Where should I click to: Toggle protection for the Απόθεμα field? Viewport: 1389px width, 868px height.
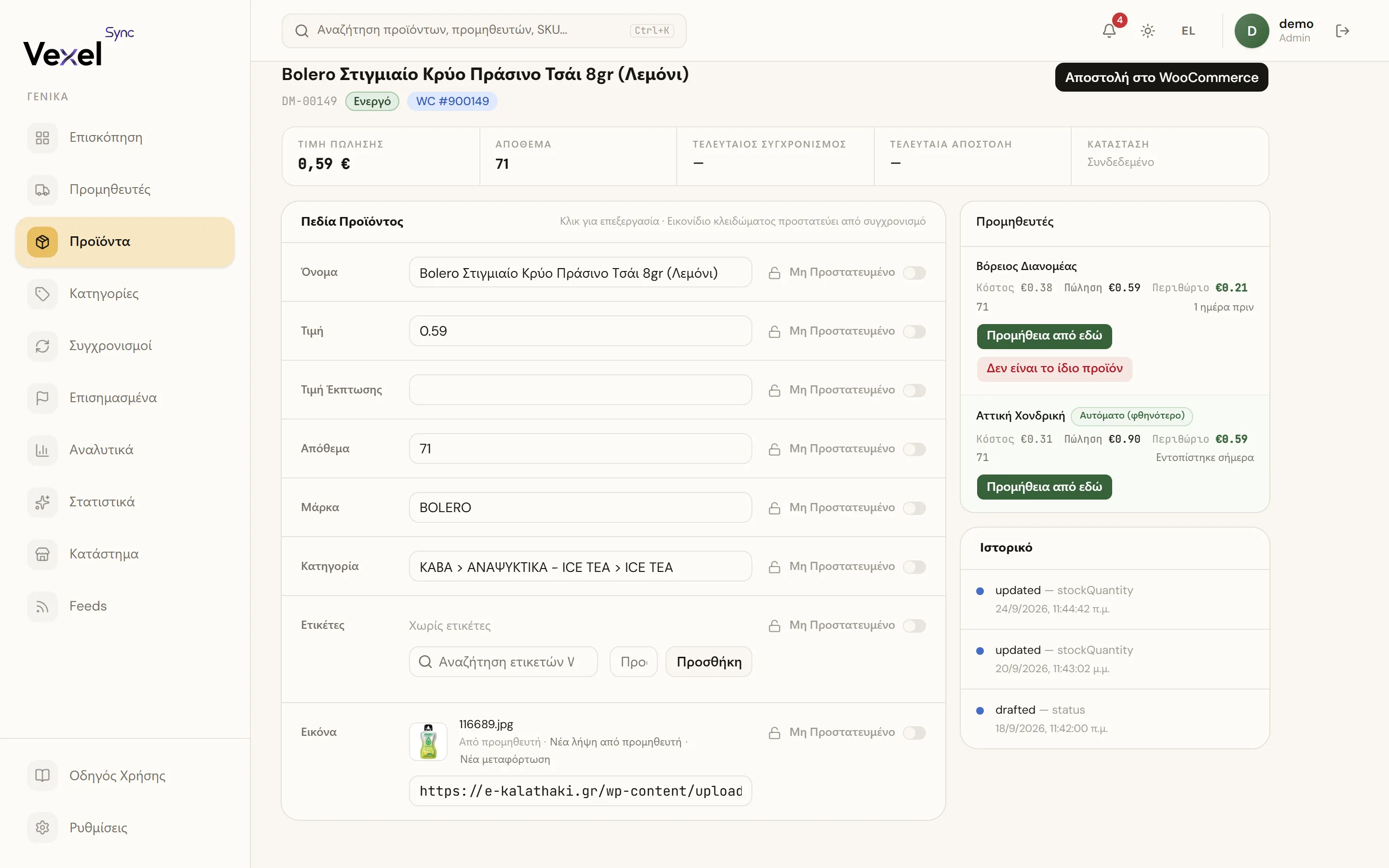pos(914,449)
